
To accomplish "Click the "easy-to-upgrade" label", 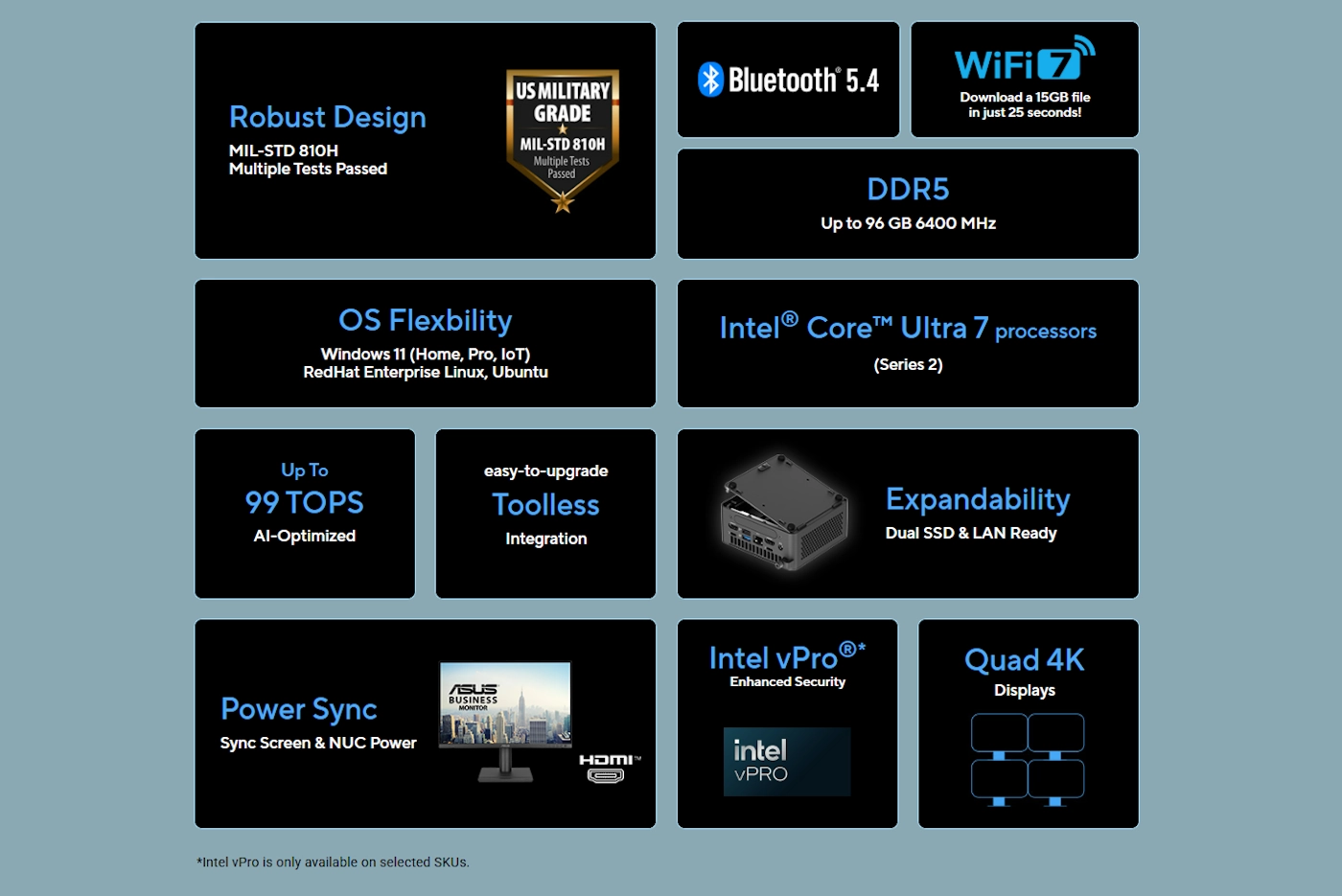I will [x=545, y=471].
